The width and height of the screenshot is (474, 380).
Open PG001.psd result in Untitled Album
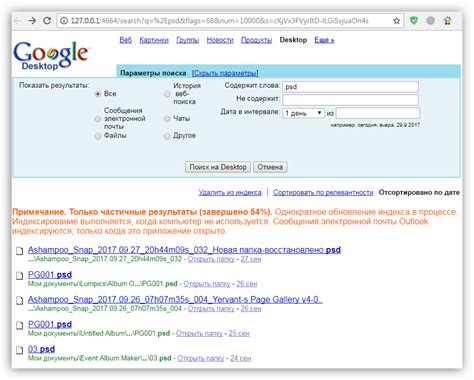50,324
